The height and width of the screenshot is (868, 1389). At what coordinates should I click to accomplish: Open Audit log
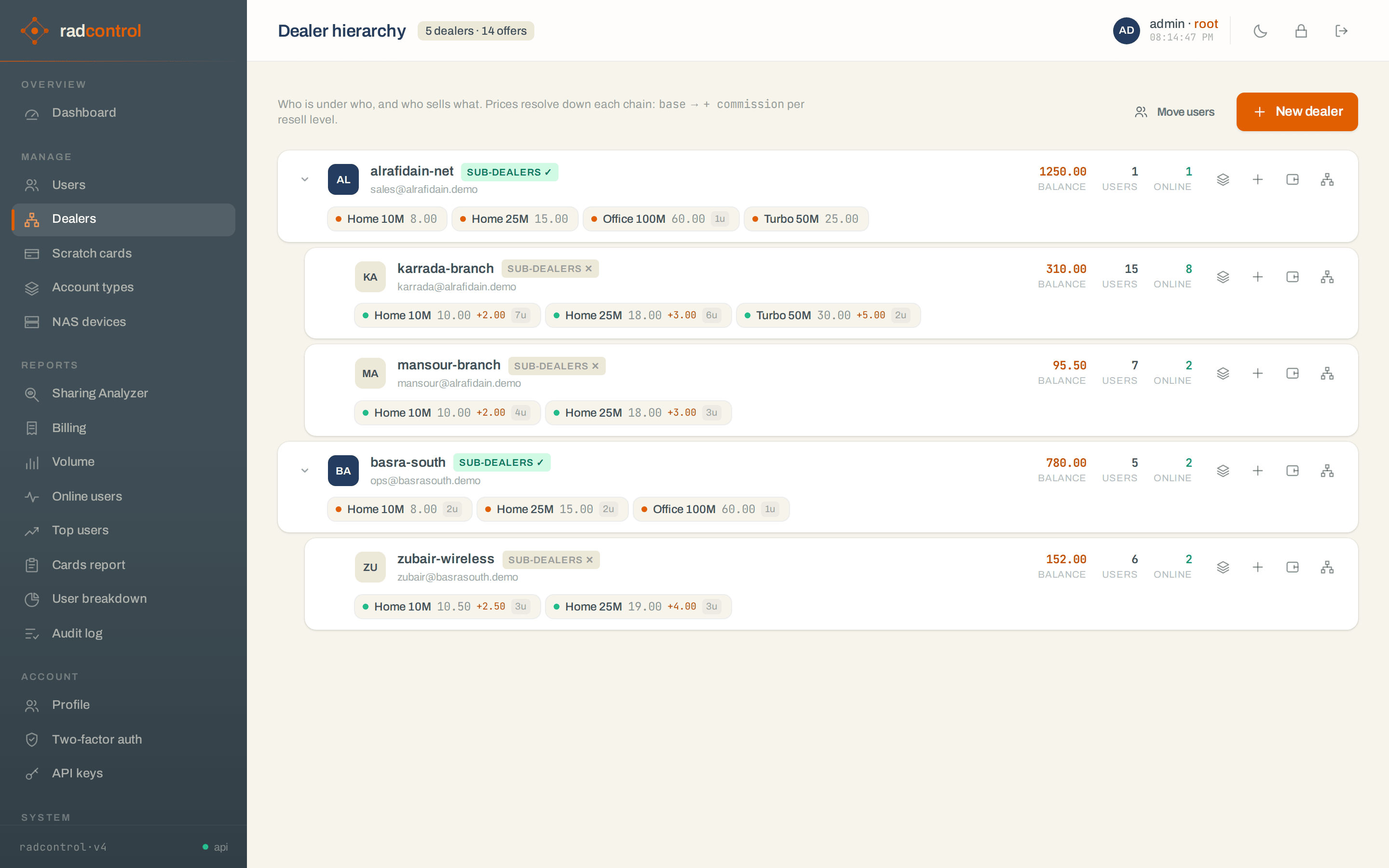123,633
